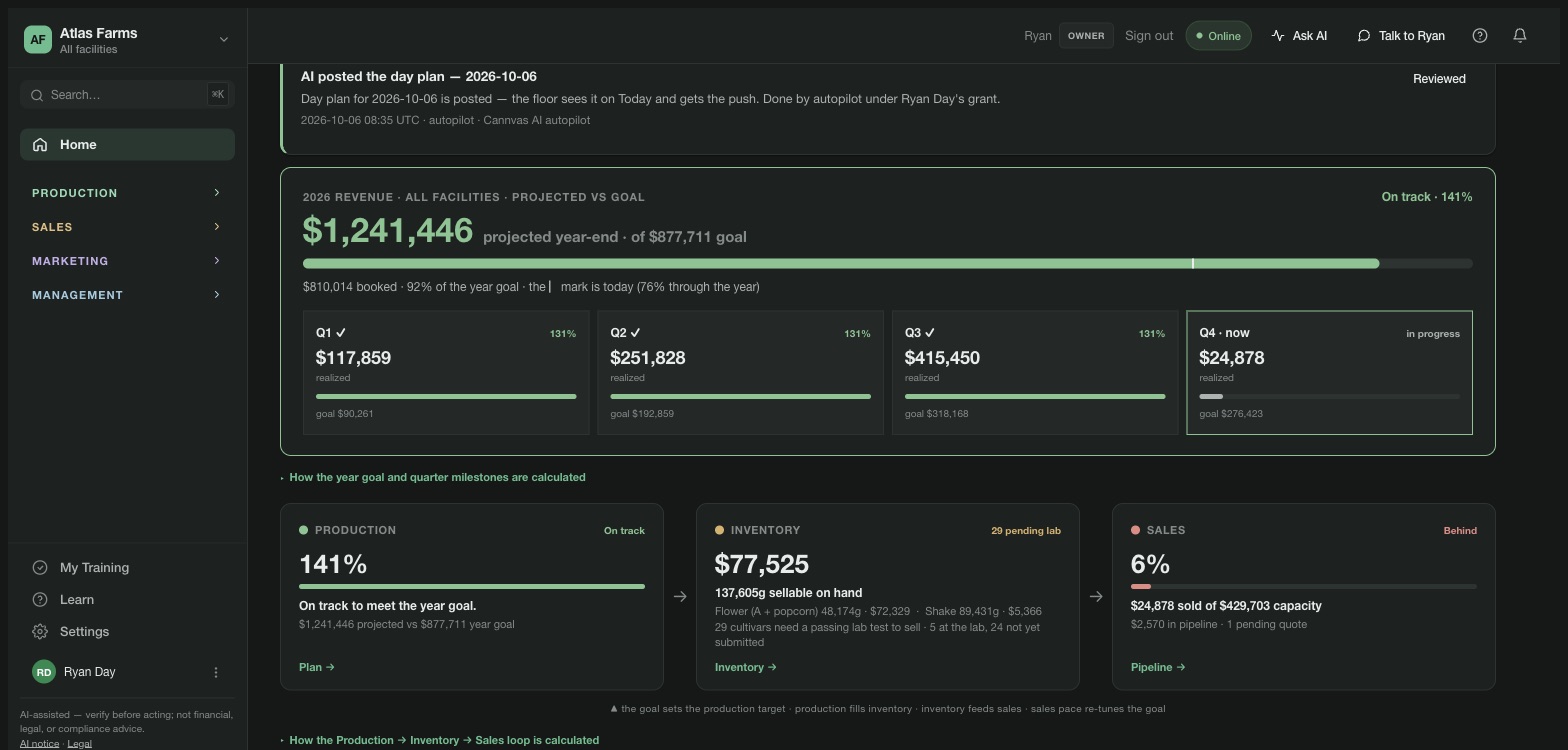Open the Pipeline link in Sales card
1568x750 pixels.
(x=1158, y=667)
